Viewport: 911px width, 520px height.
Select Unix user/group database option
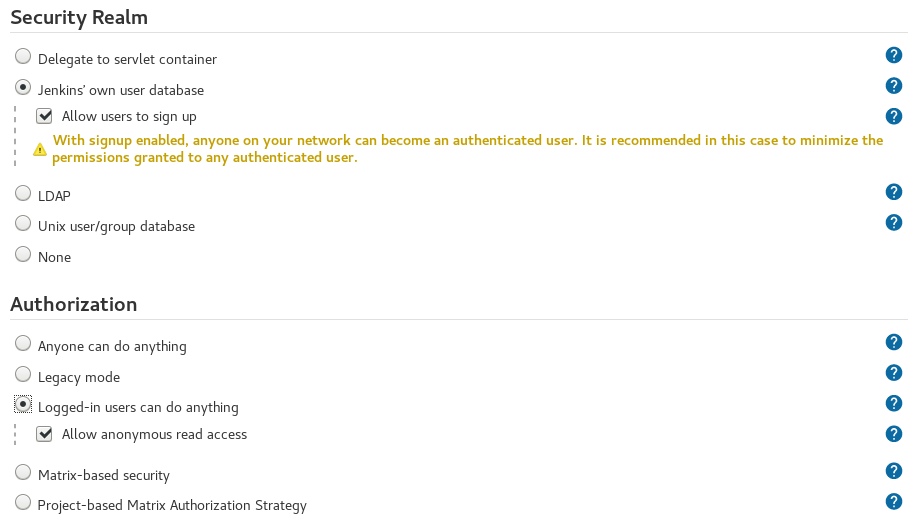pyautogui.click(x=23, y=223)
